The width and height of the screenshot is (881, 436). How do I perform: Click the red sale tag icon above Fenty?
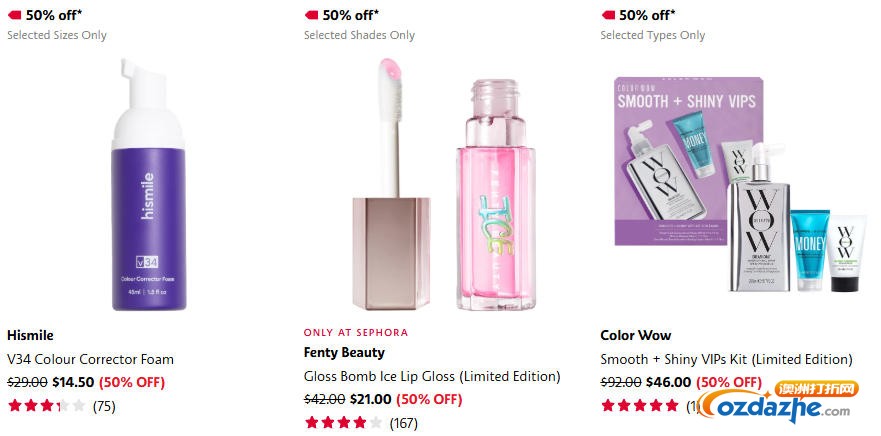point(311,15)
